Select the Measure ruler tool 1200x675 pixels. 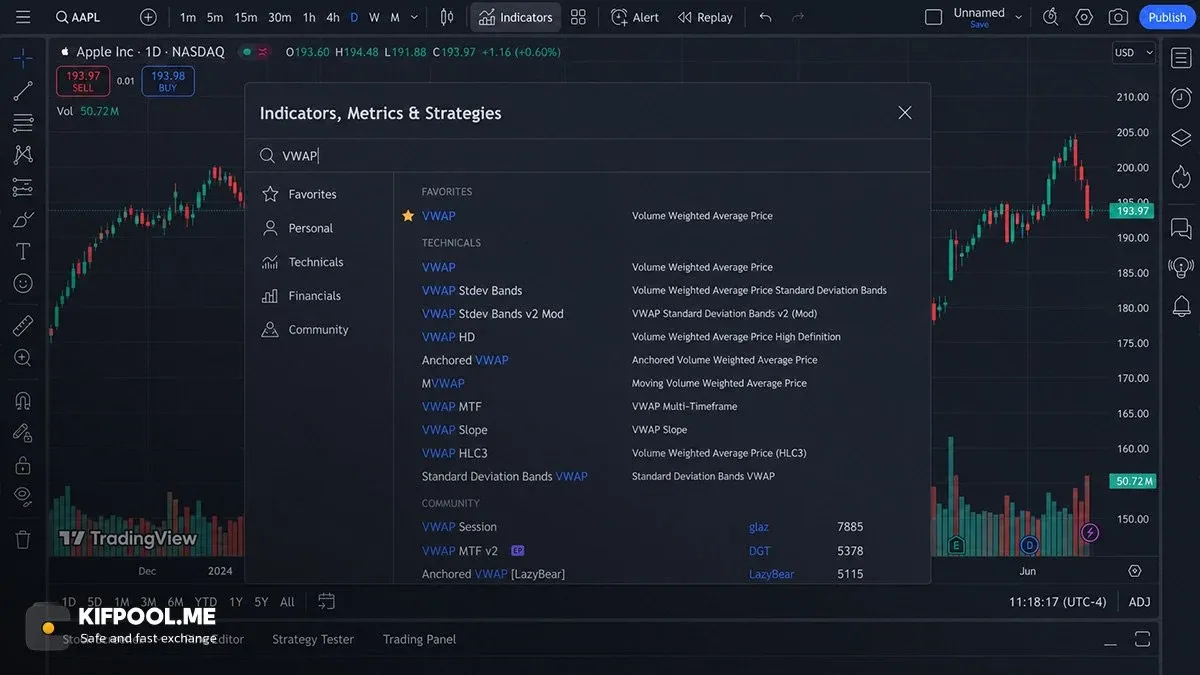coord(23,326)
